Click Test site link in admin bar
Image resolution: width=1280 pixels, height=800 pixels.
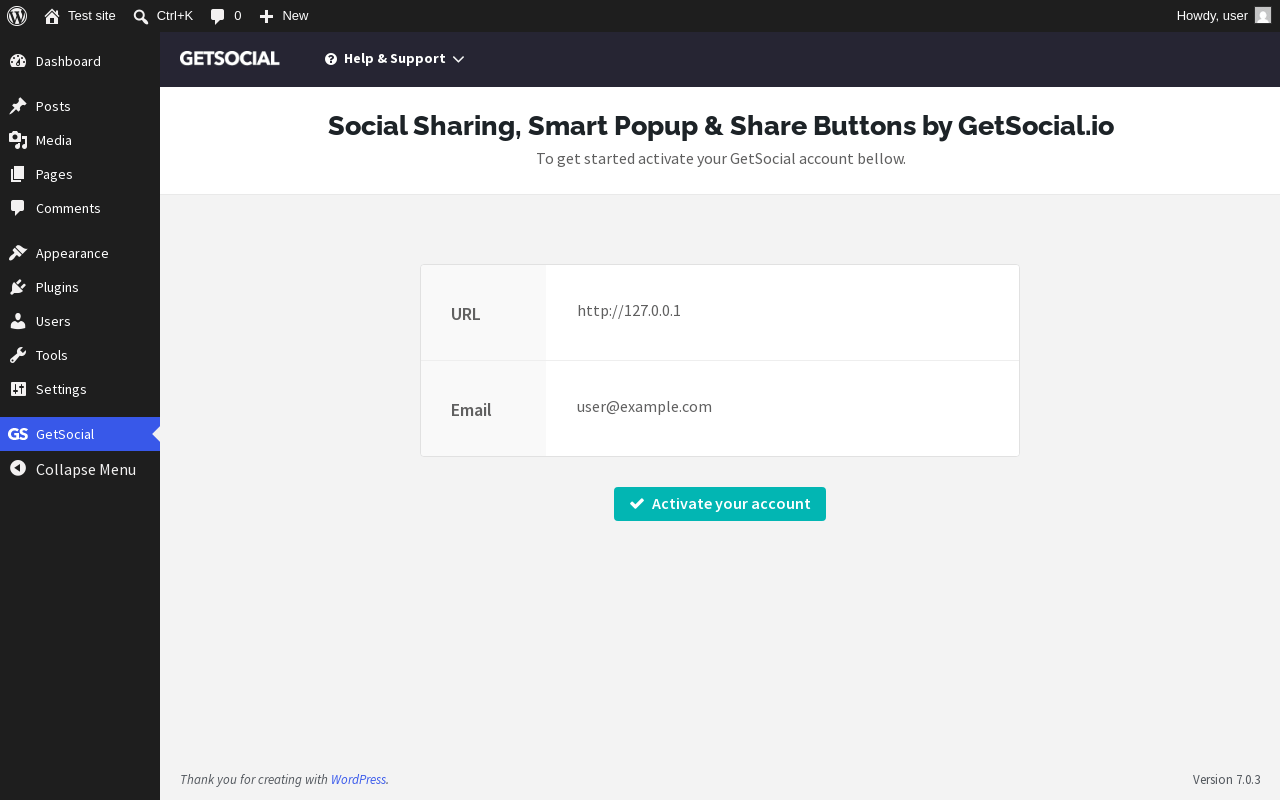click(92, 16)
